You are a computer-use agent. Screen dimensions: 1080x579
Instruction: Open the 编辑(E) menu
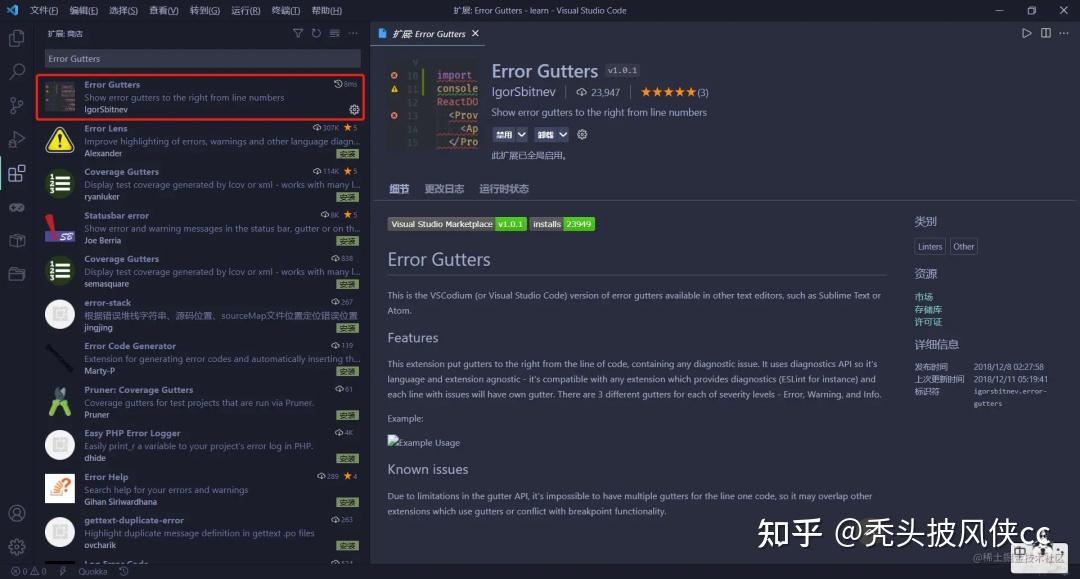(x=83, y=10)
